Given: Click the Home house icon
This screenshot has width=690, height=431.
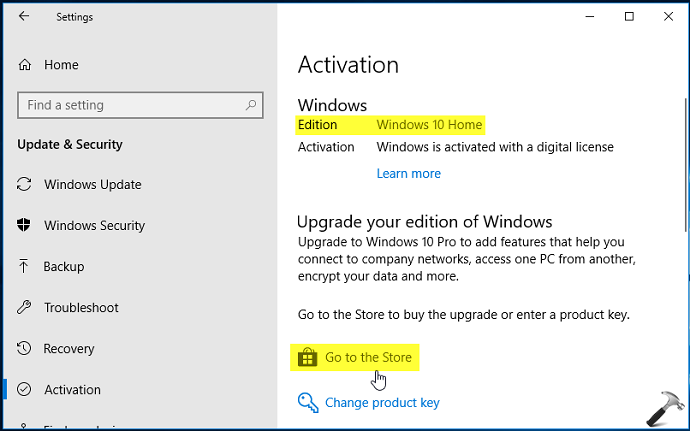Looking at the screenshot, I should pyautogui.click(x=25, y=65).
